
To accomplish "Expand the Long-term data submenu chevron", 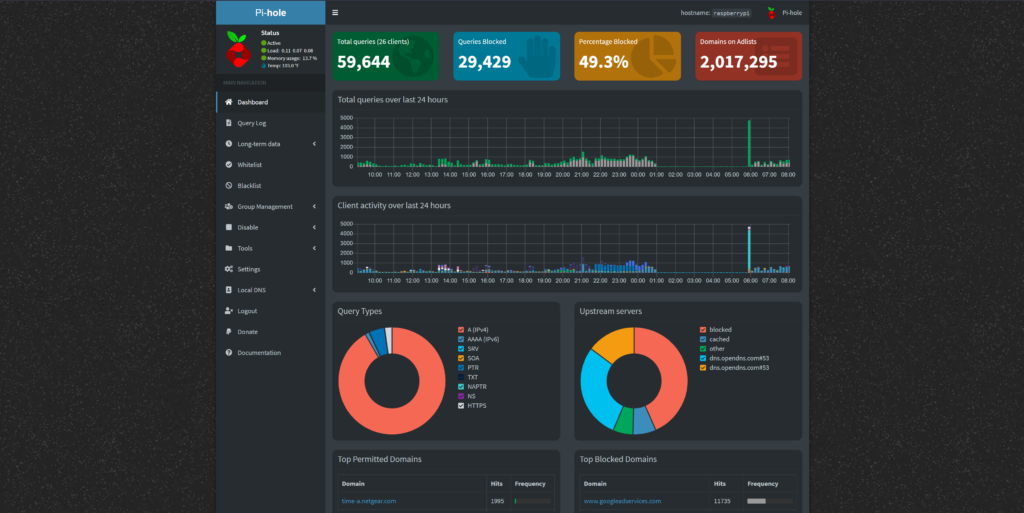I will pos(314,144).
